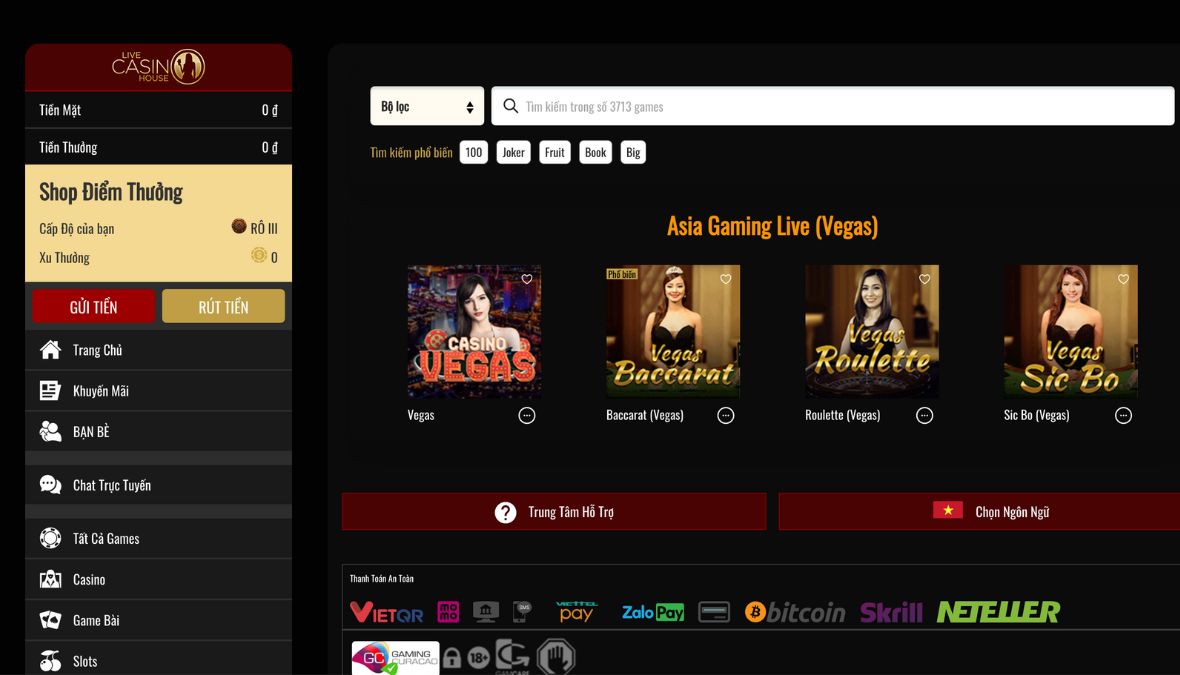
Task: Click the Chat Trực Tuyến chat bubble icon
Action: tap(49, 484)
